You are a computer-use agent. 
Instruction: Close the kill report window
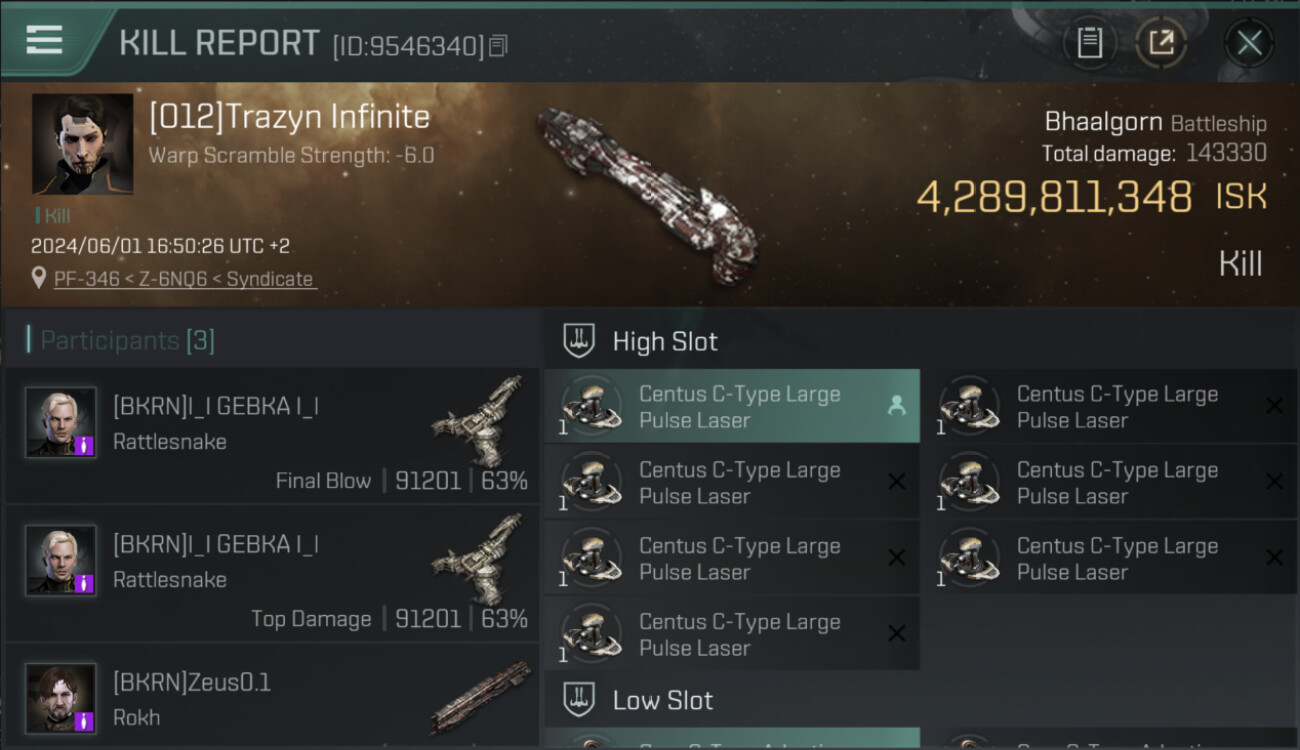tap(1249, 43)
